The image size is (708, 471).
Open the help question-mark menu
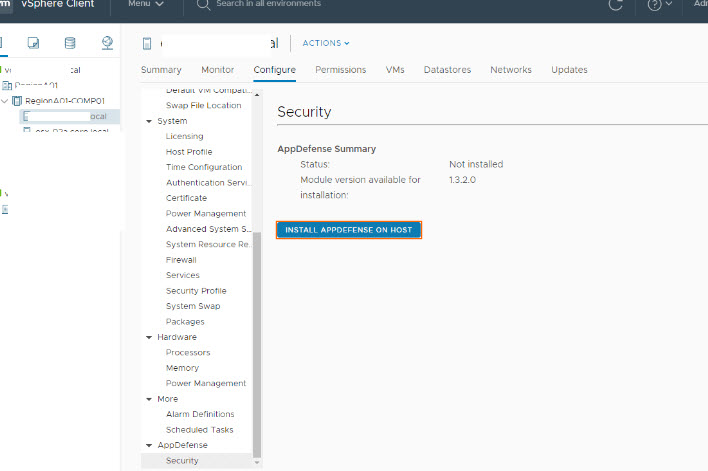coord(655,5)
